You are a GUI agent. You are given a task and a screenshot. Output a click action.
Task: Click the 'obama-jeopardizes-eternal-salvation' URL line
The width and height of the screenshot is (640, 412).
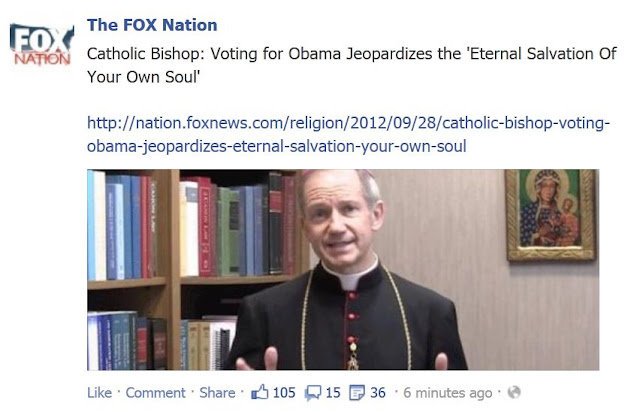[276, 146]
